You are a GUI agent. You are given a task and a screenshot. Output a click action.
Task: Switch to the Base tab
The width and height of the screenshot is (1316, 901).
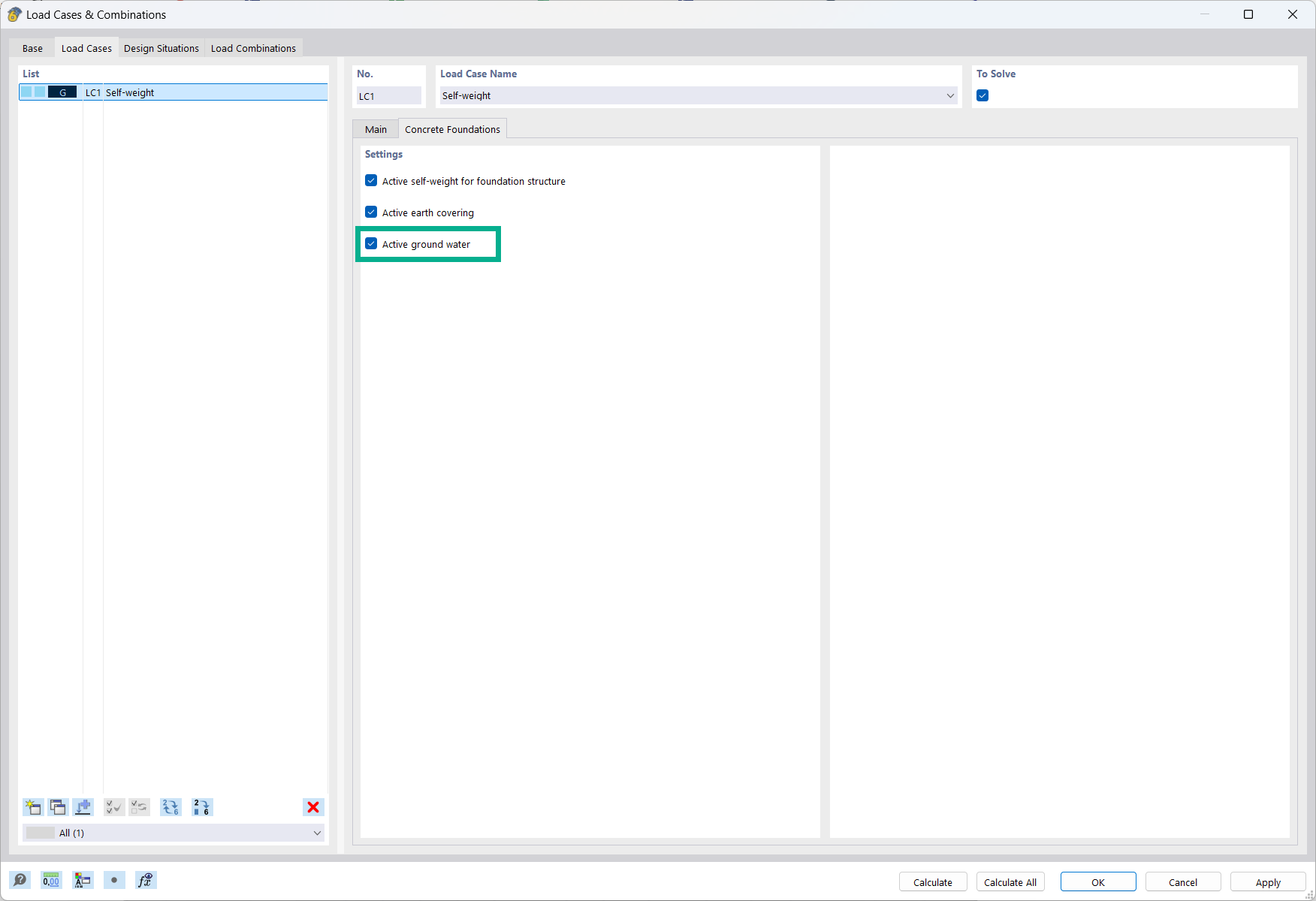coord(32,48)
